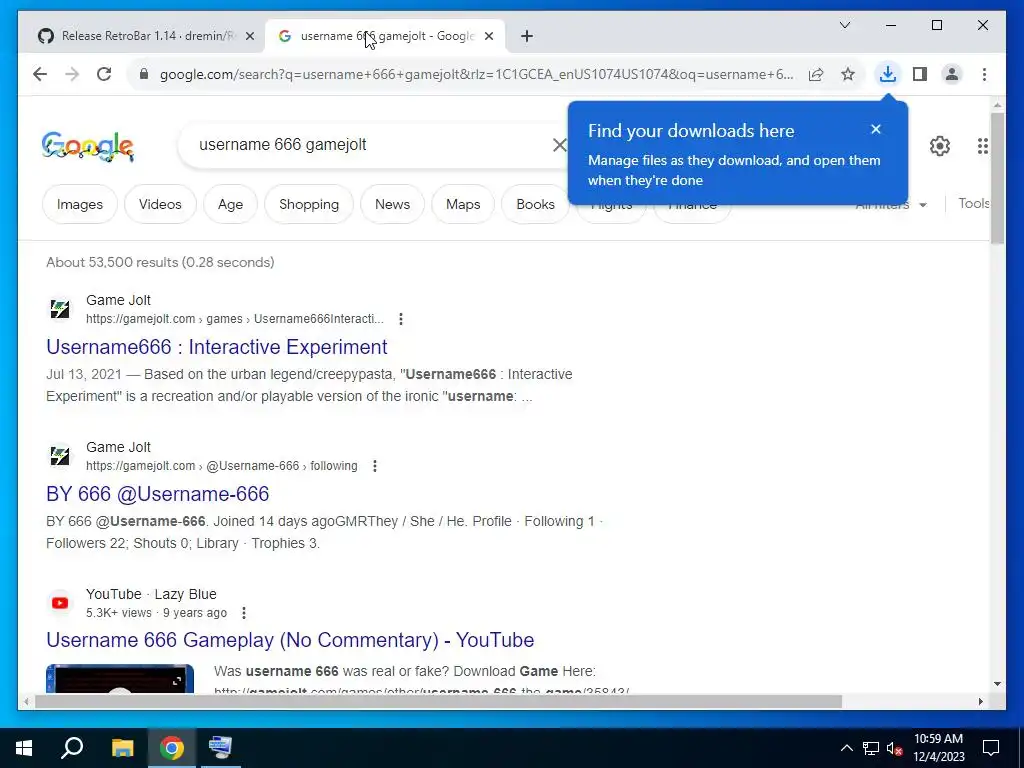The height and width of the screenshot is (768, 1024).
Task: Click the browser forward arrow
Action: pos(72,74)
